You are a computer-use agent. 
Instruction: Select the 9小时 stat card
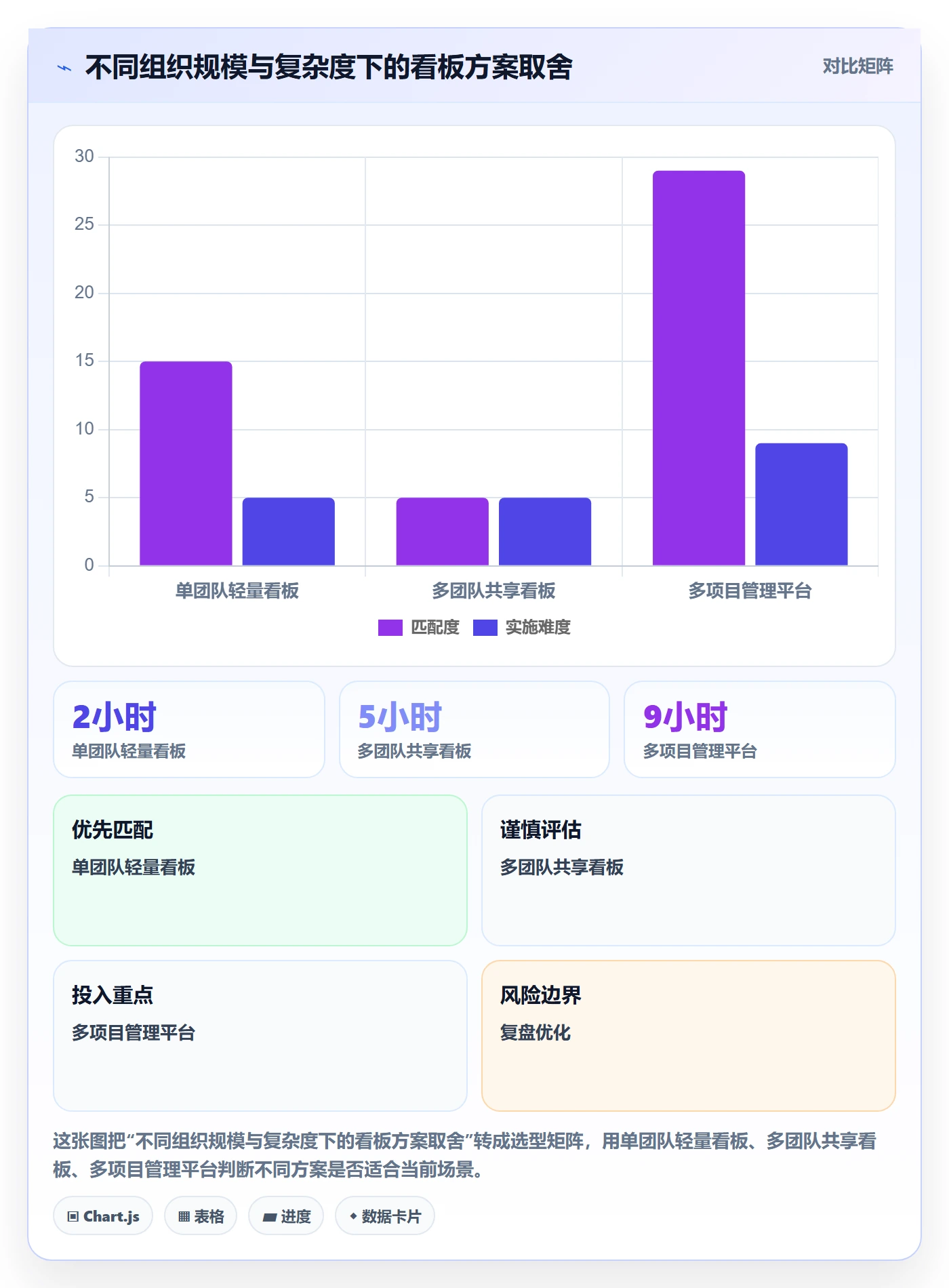click(x=760, y=729)
